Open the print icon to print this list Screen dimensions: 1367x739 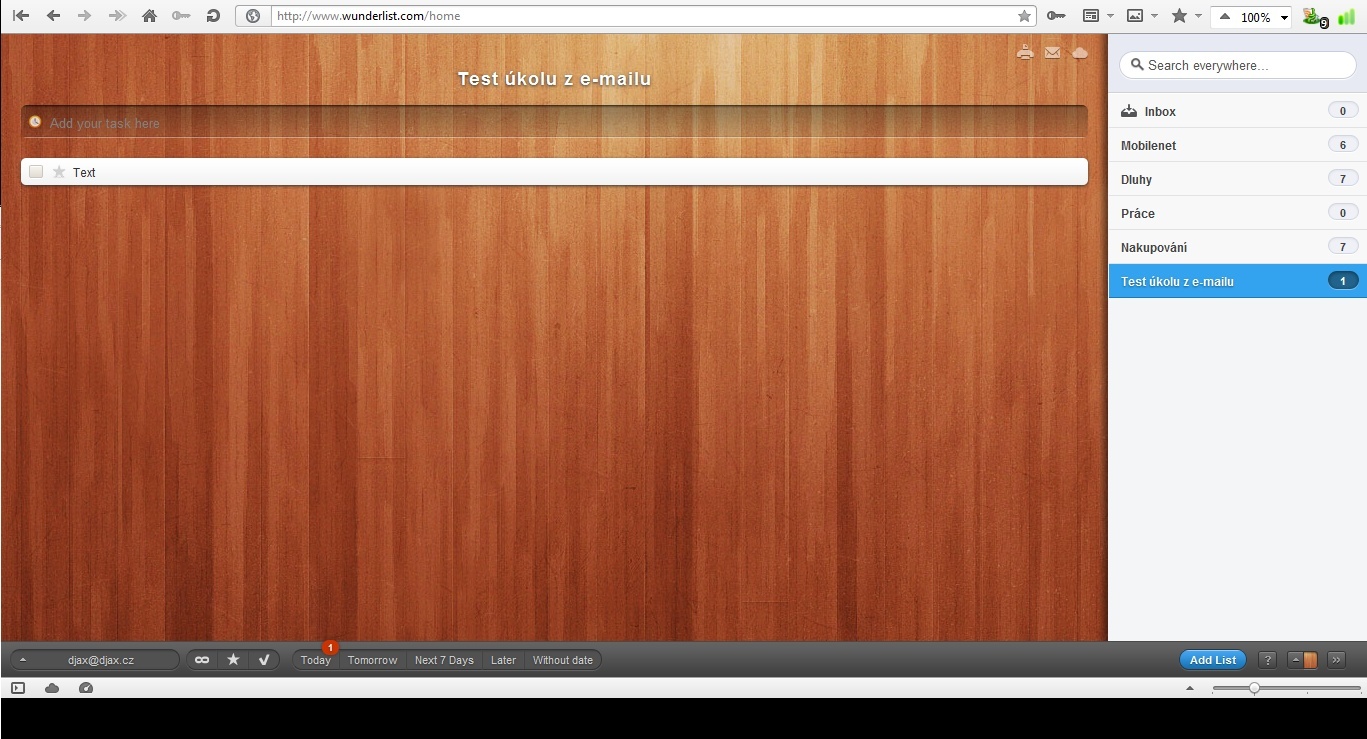pos(1025,52)
